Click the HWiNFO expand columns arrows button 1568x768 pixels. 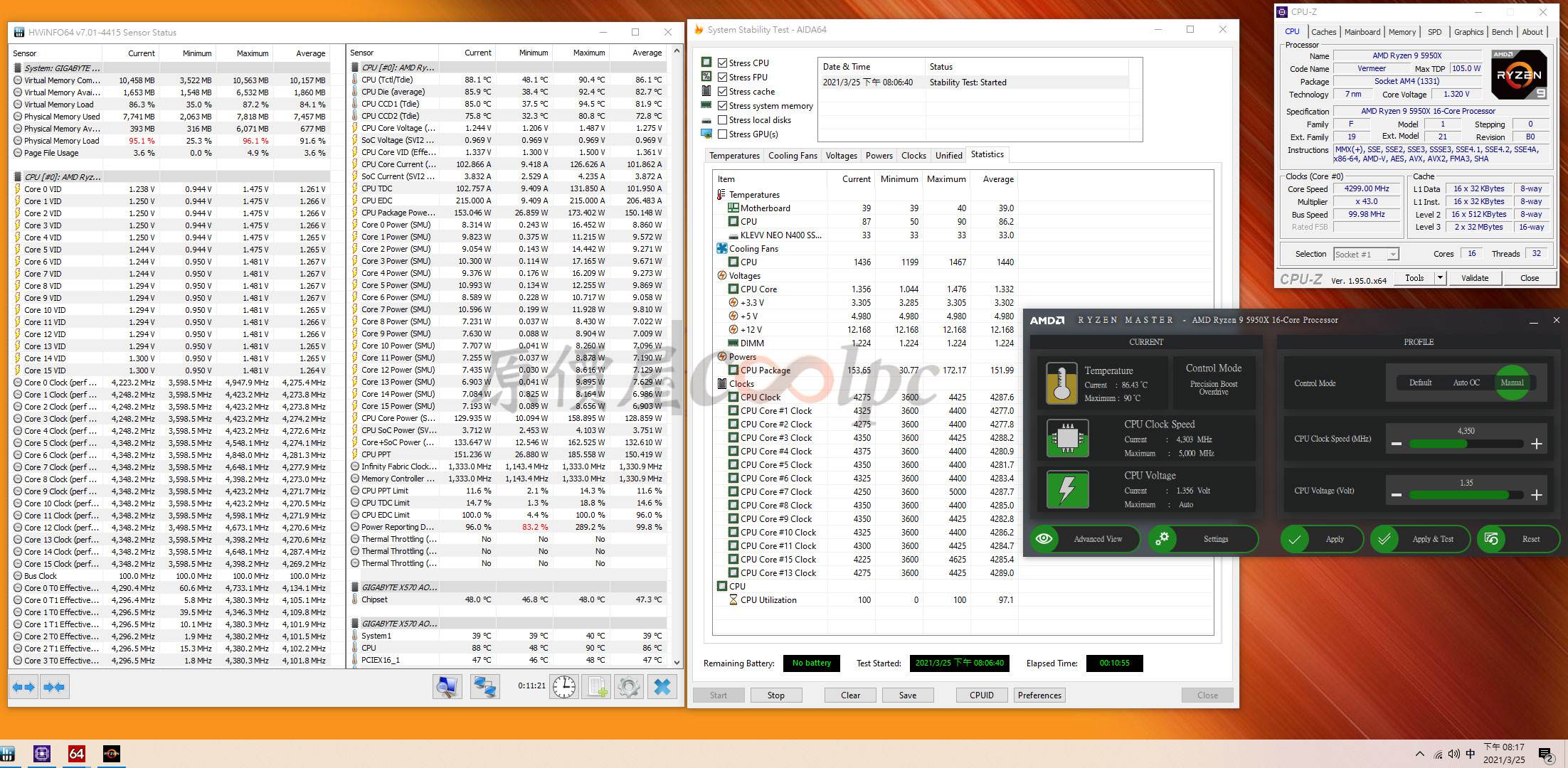point(23,687)
